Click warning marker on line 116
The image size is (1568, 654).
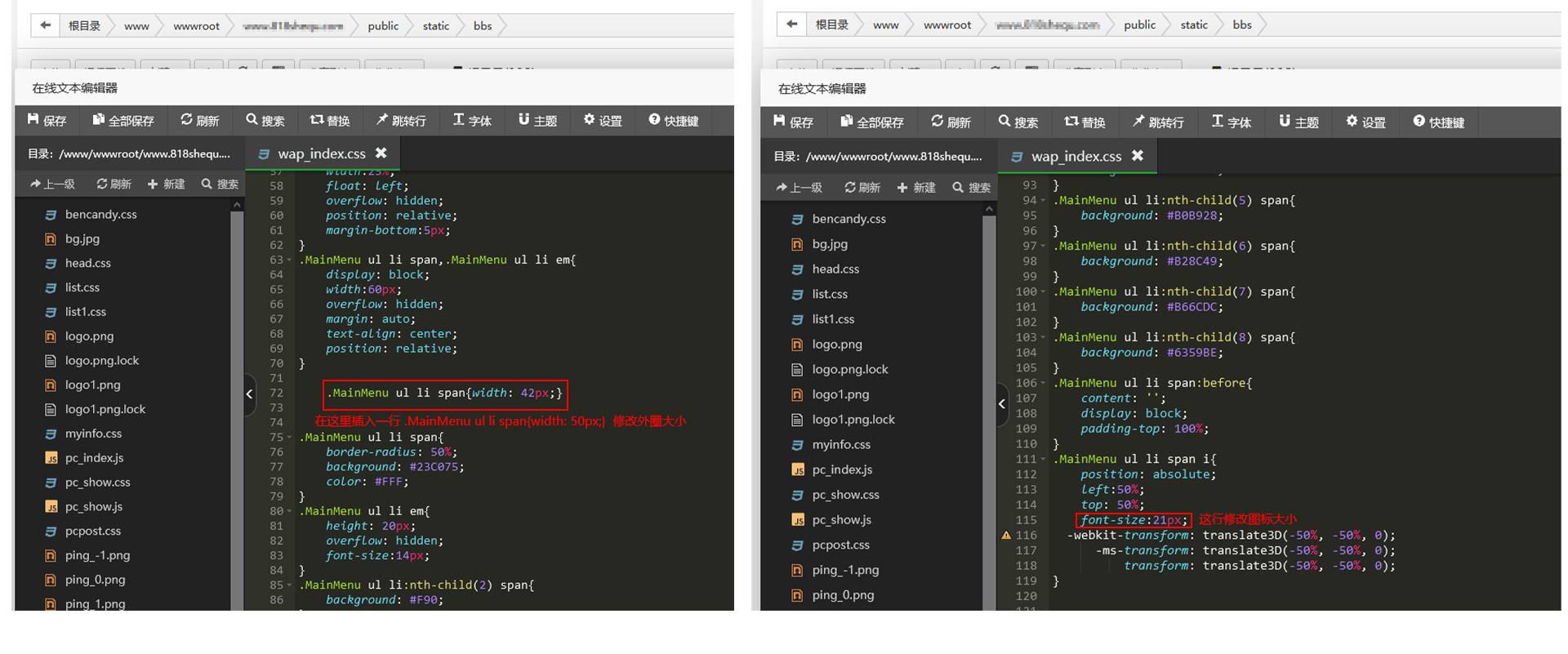[1006, 536]
